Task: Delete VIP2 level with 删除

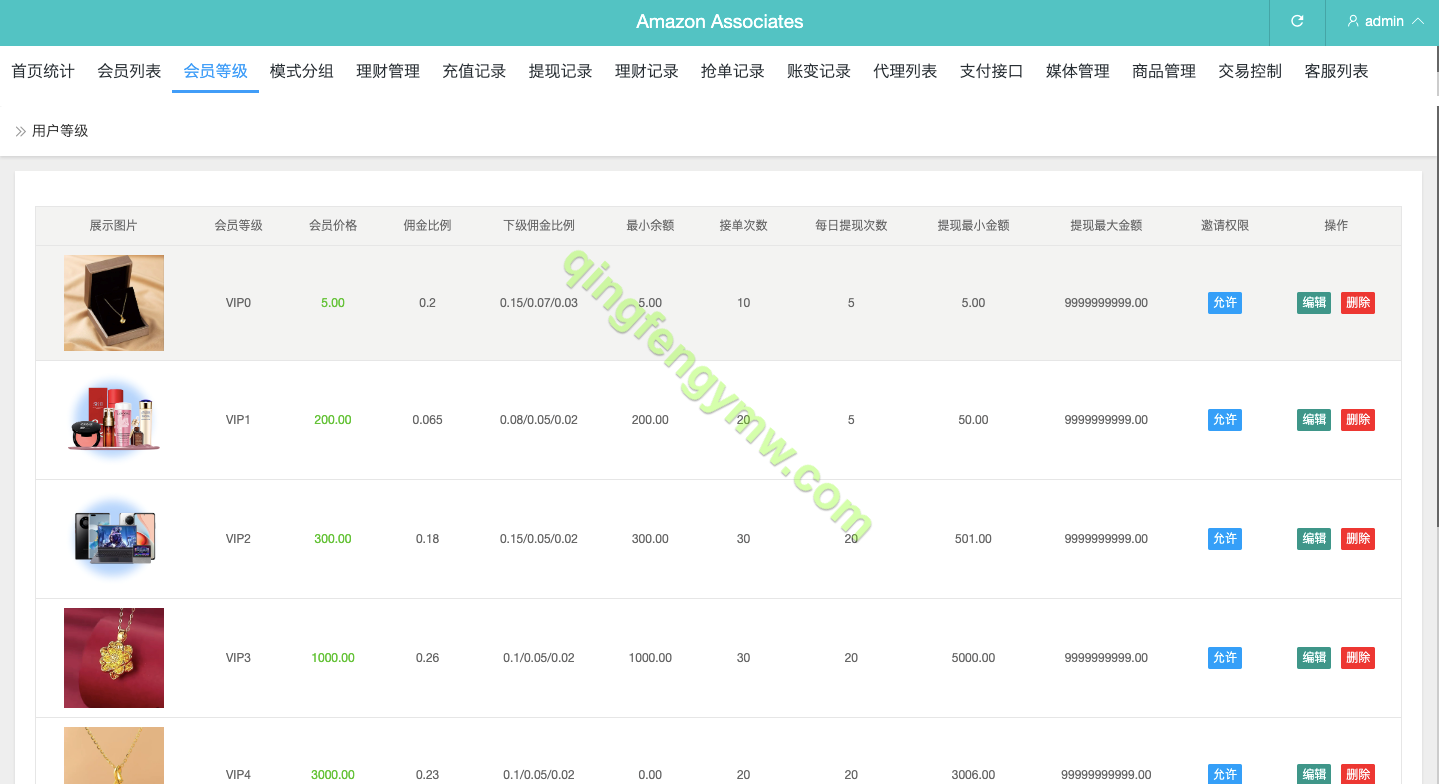Action: click(x=1358, y=539)
